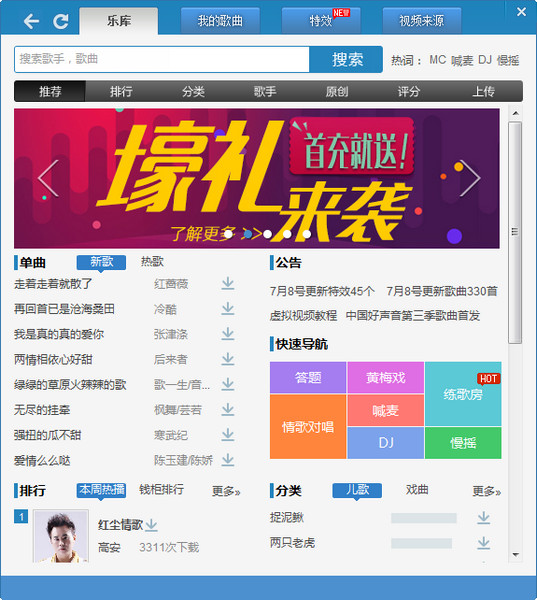
Task: Switch category list to 戏曲
Action: pyautogui.click(x=417, y=489)
